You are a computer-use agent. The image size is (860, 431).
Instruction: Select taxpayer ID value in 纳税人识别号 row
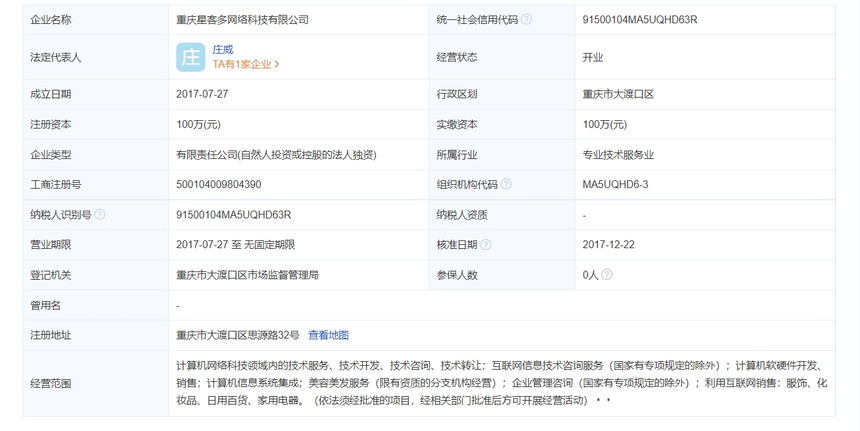tap(233, 214)
